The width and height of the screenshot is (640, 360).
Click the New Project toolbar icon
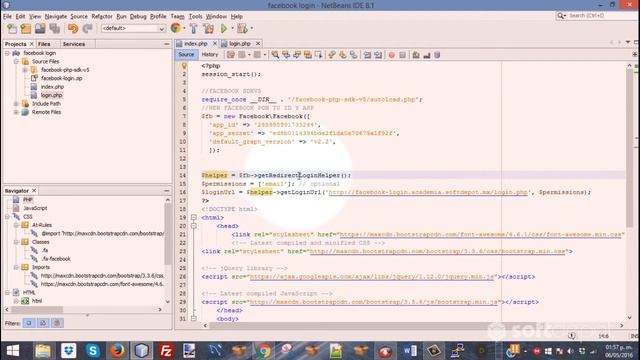click(26, 29)
